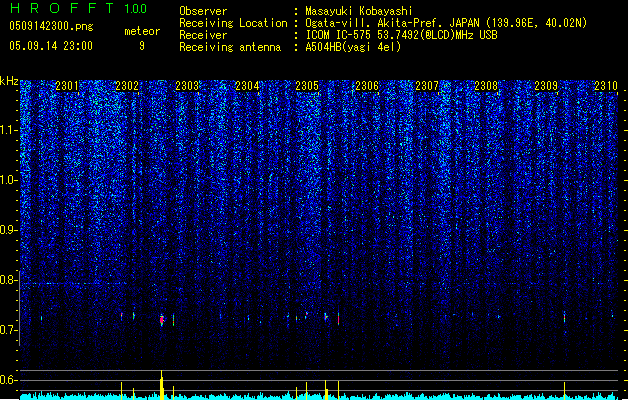Click the 2302 time marker
The height and width of the screenshot is (400, 629).
(x=127, y=86)
